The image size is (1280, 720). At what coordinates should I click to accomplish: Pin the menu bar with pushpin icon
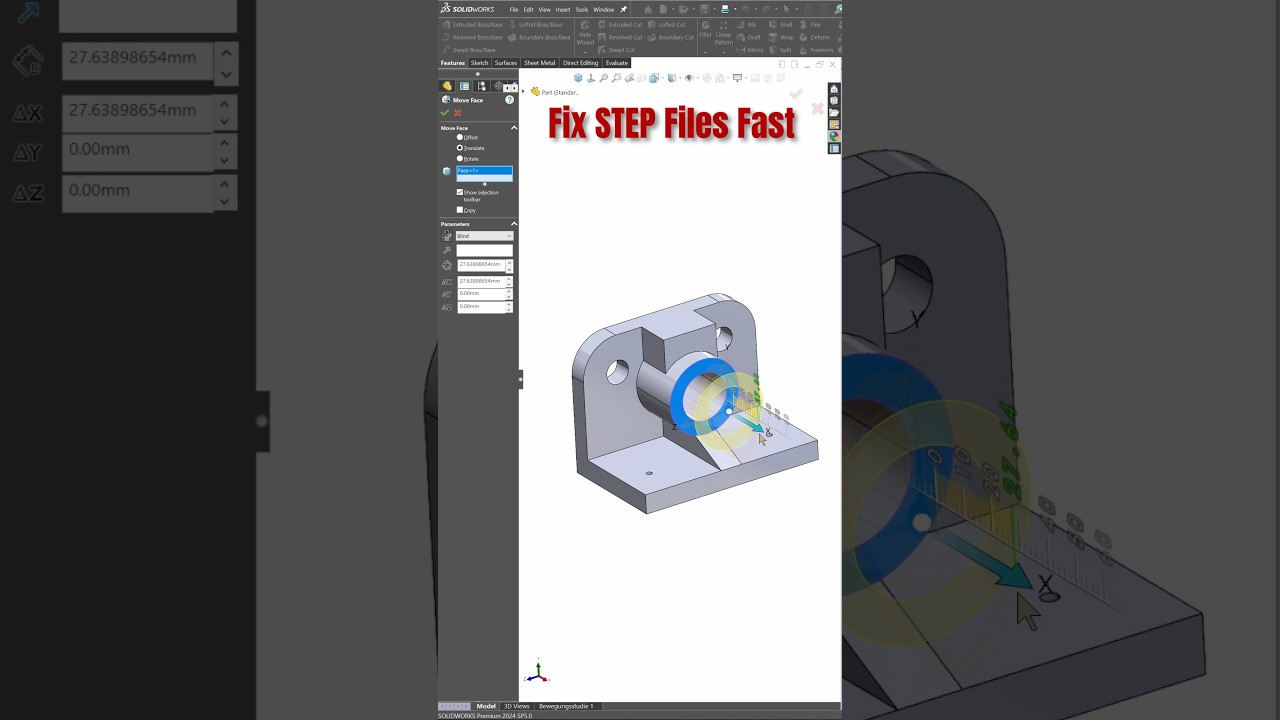[624, 9]
